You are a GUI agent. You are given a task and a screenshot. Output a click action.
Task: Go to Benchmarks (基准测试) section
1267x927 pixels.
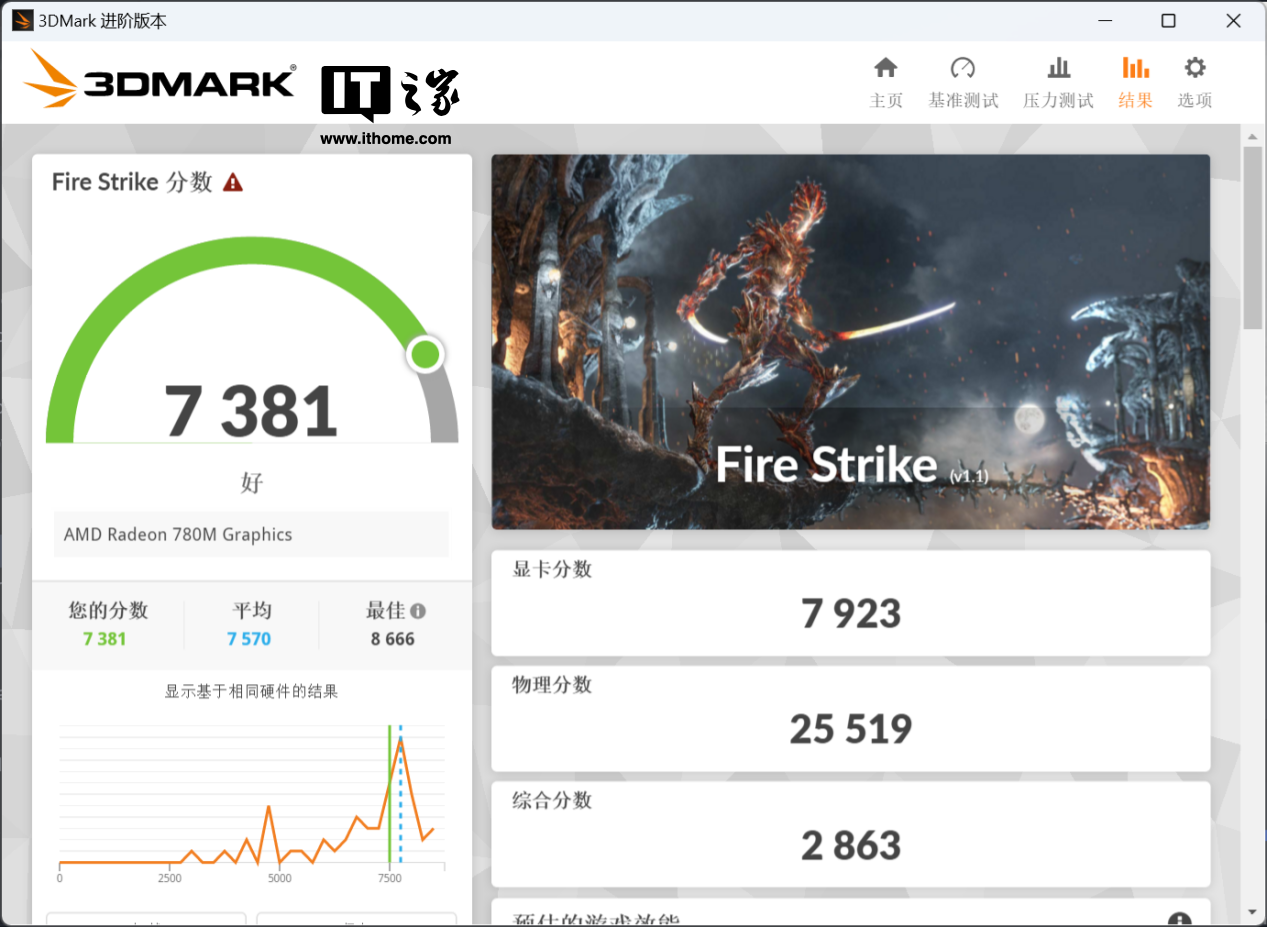click(962, 82)
